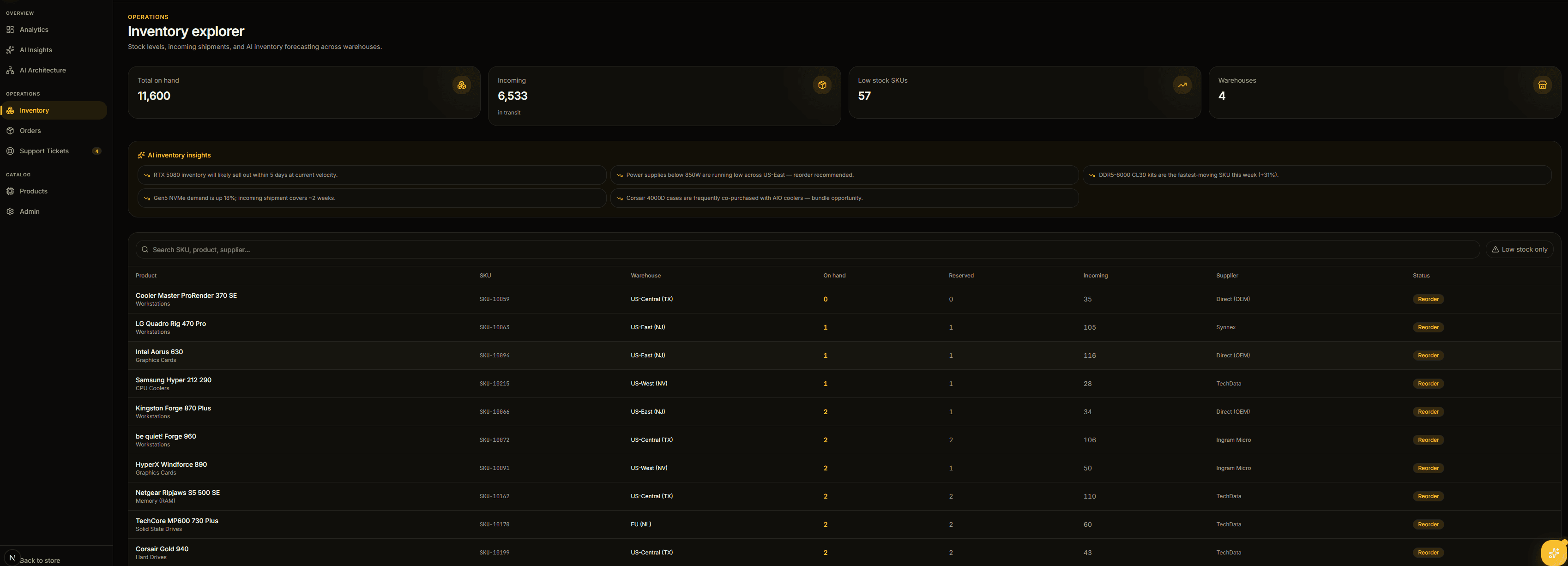Image resolution: width=1568 pixels, height=566 pixels.
Task: Click the AI Insights sparkle icon
Action: click(x=10, y=50)
